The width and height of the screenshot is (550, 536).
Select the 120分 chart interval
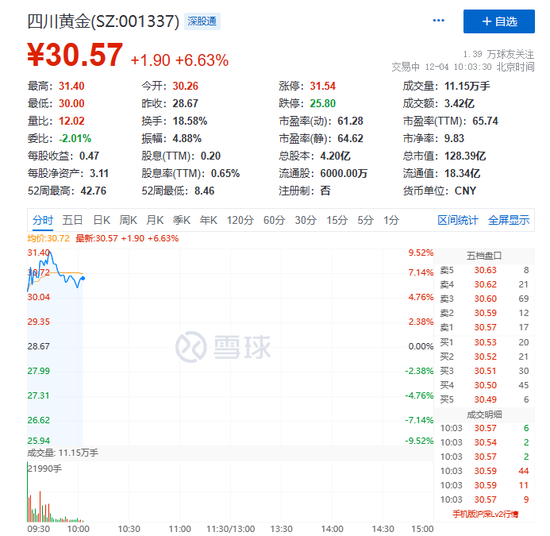point(240,220)
